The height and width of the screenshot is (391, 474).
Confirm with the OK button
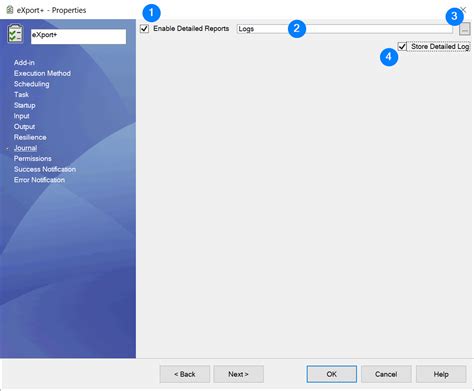point(332,374)
